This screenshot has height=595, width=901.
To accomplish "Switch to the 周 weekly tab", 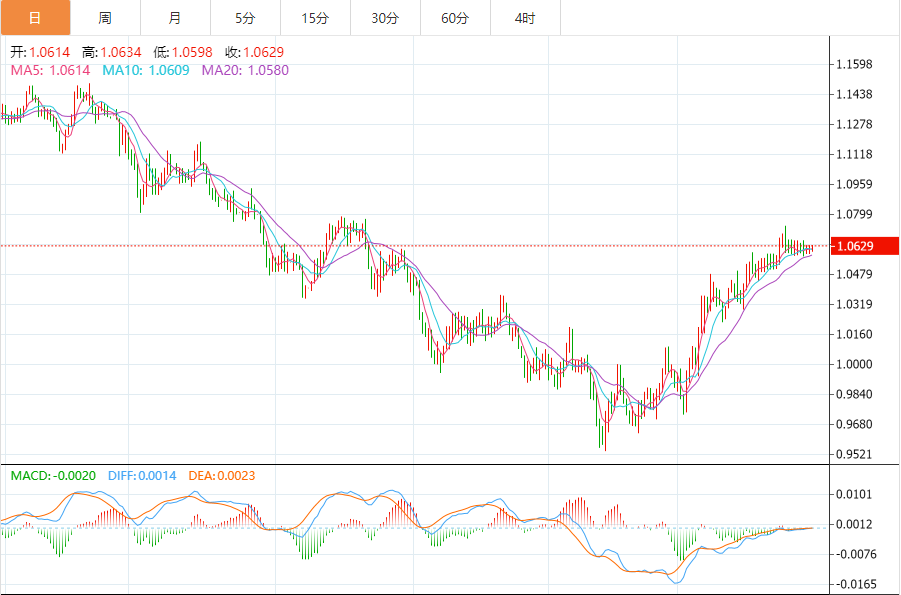I will tap(105, 18).
